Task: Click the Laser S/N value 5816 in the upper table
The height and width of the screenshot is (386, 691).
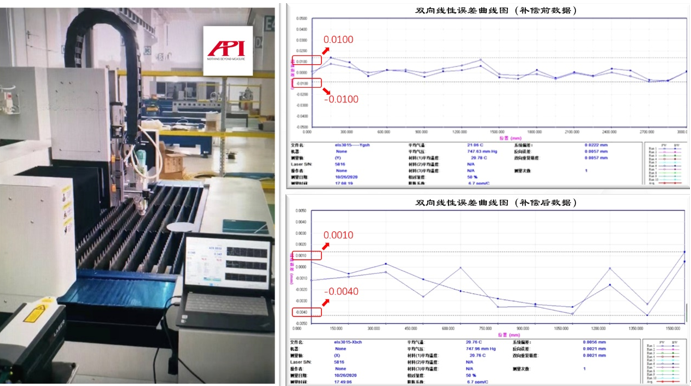Action: pos(339,164)
